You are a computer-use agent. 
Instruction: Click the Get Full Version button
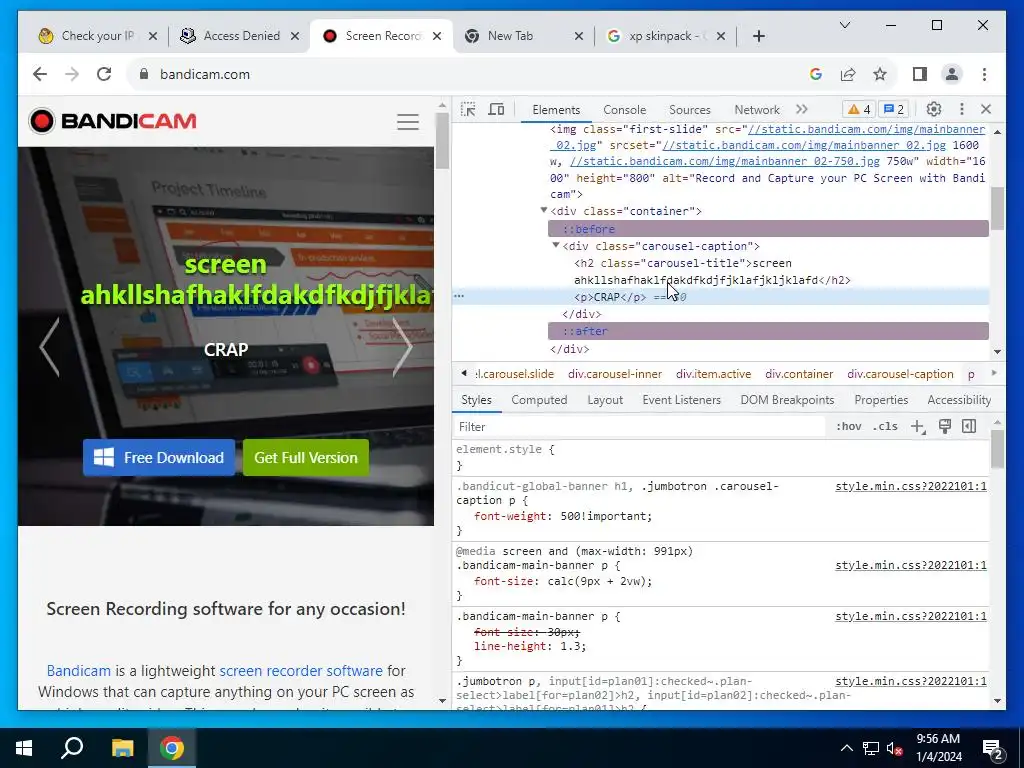point(306,457)
